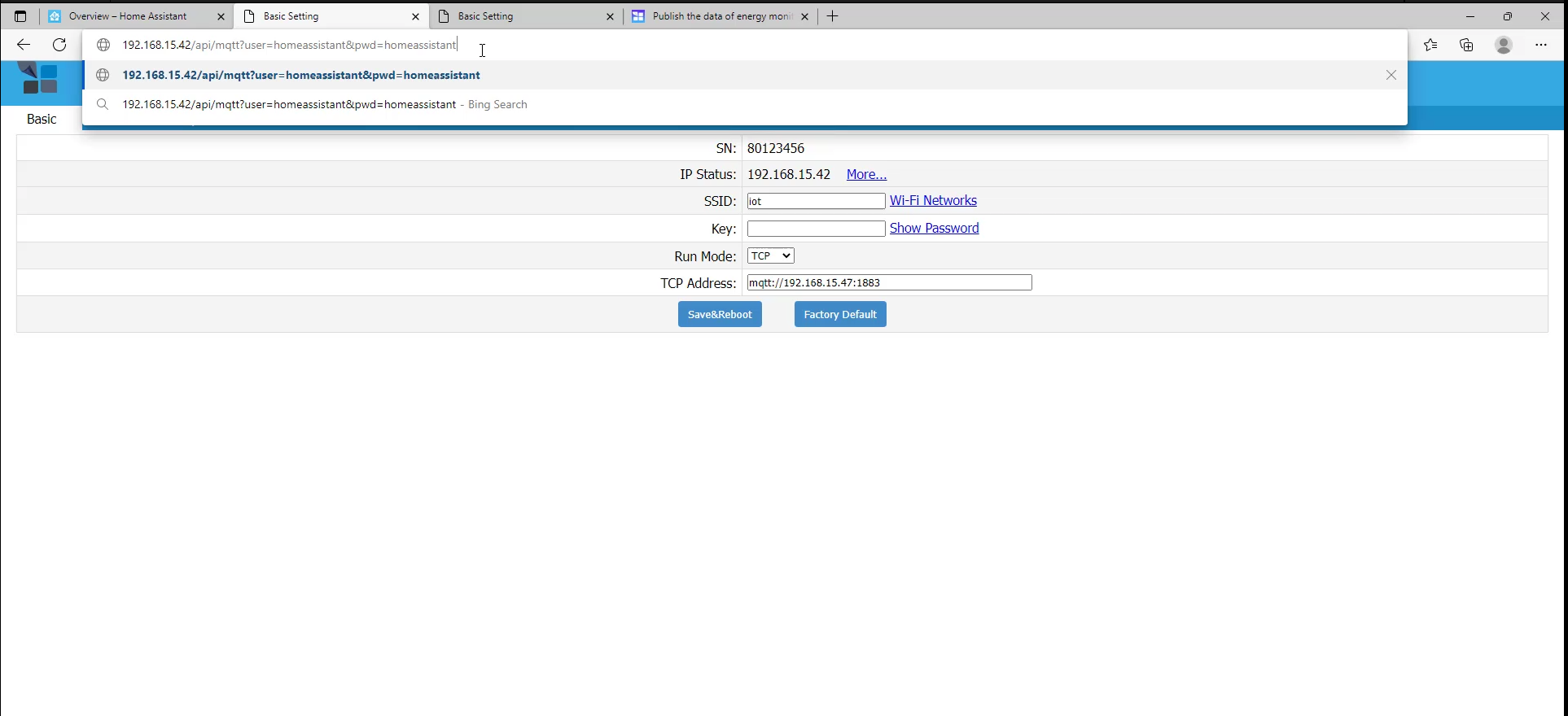
Task: Switch to Overview – Home Assistant tab
Action: (x=128, y=16)
